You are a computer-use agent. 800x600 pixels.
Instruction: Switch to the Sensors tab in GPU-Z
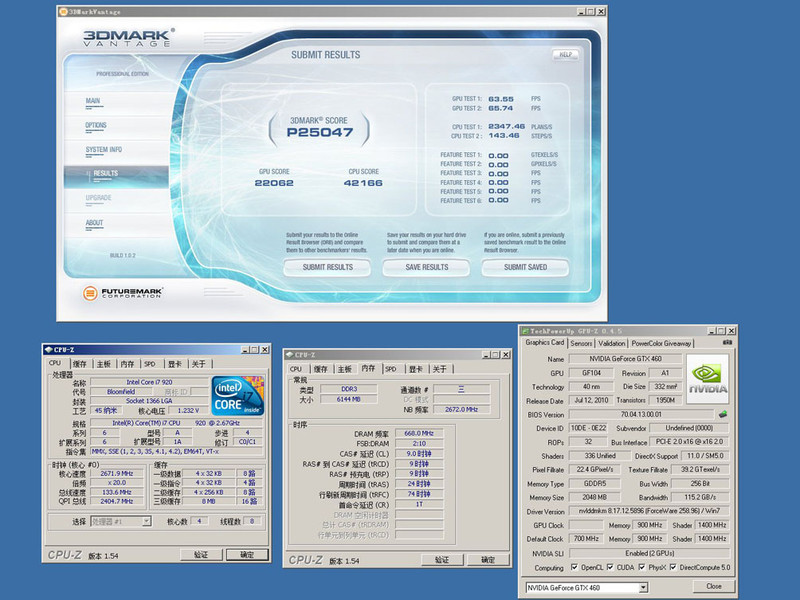coord(581,343)
